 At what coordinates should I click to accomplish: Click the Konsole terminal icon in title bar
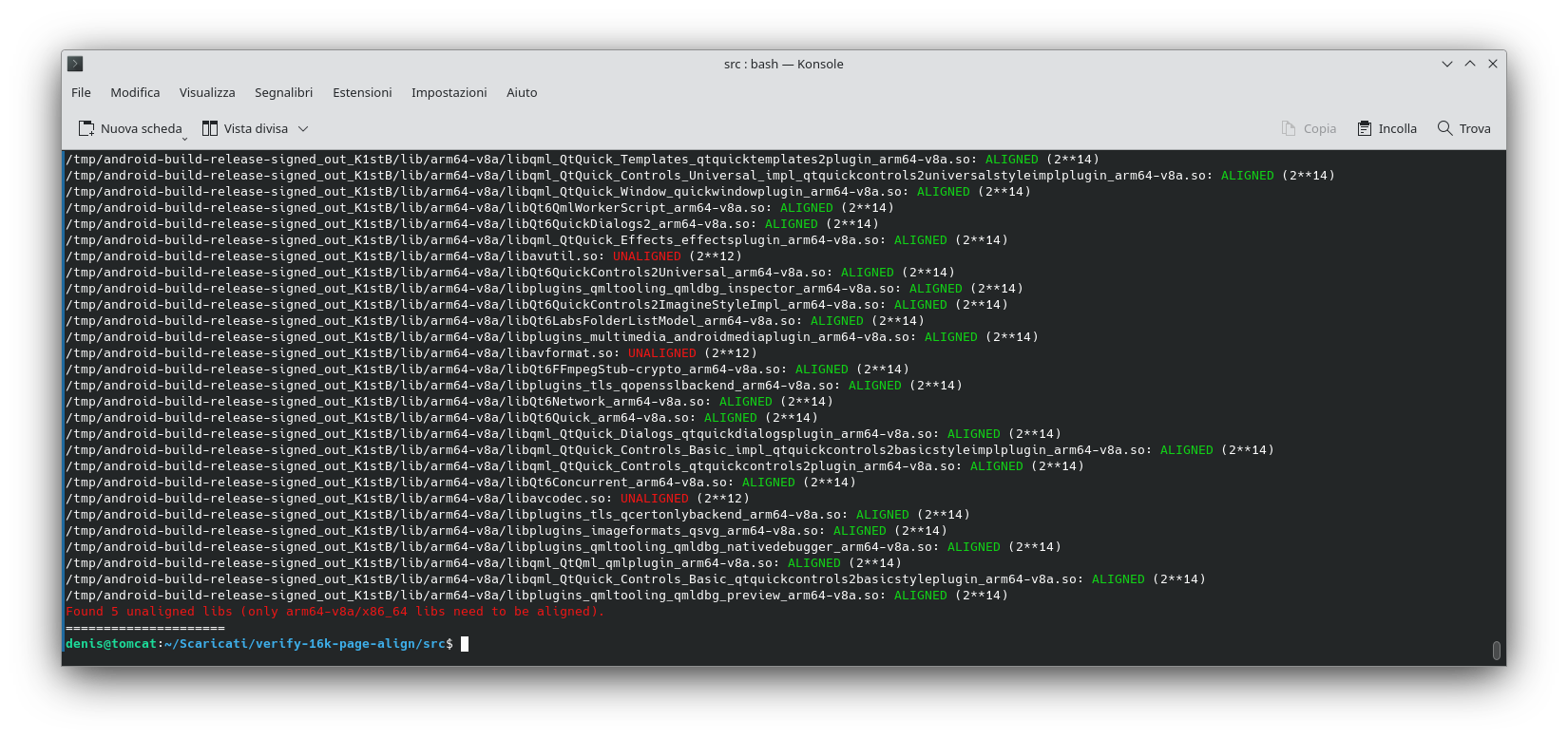click(x=75, y=64)
